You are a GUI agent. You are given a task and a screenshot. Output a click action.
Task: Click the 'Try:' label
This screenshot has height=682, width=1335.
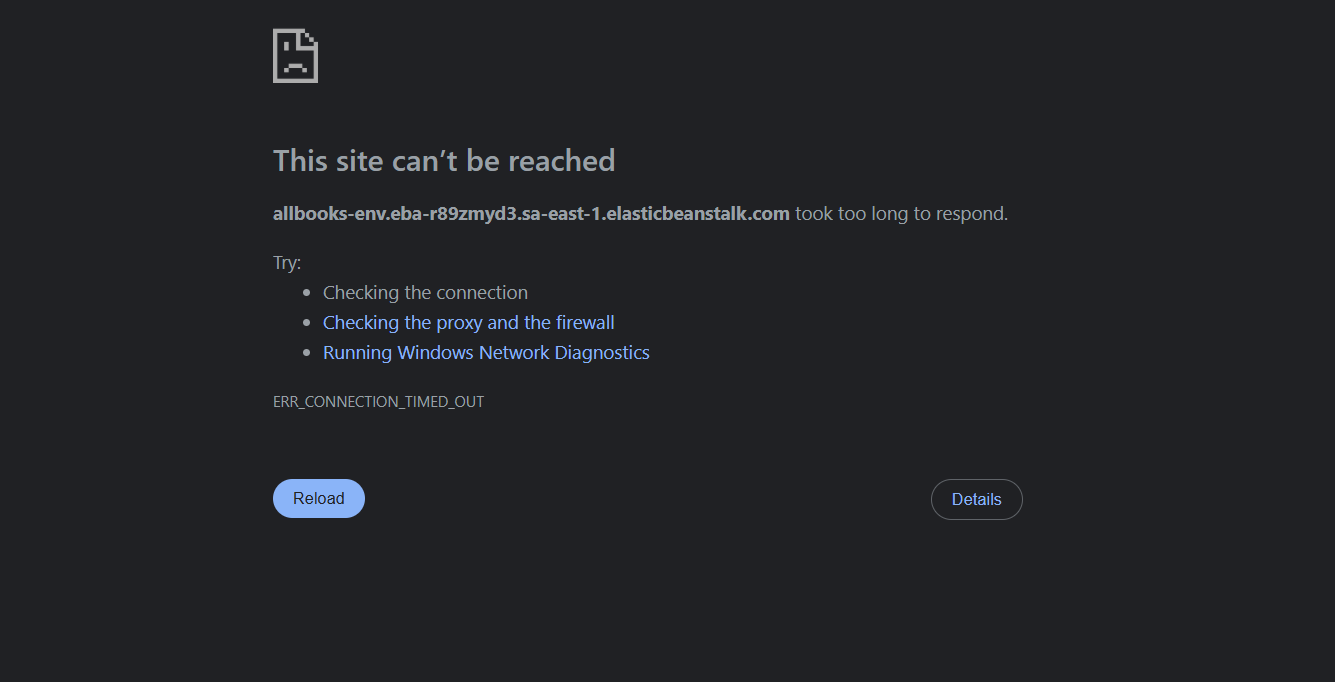pos(287,263)
